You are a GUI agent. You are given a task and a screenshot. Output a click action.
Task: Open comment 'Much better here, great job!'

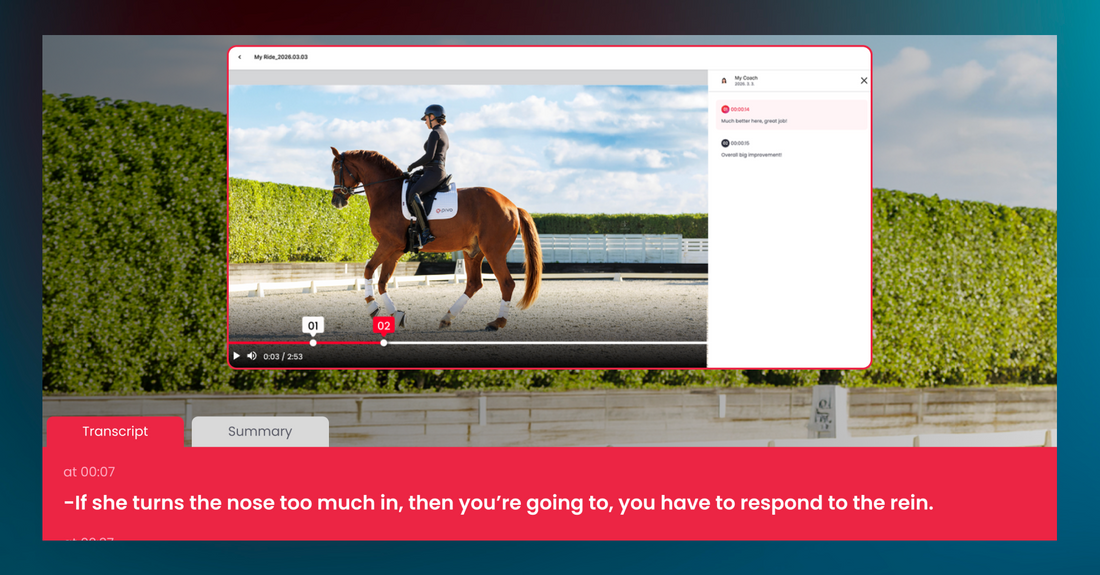[791, 115]
